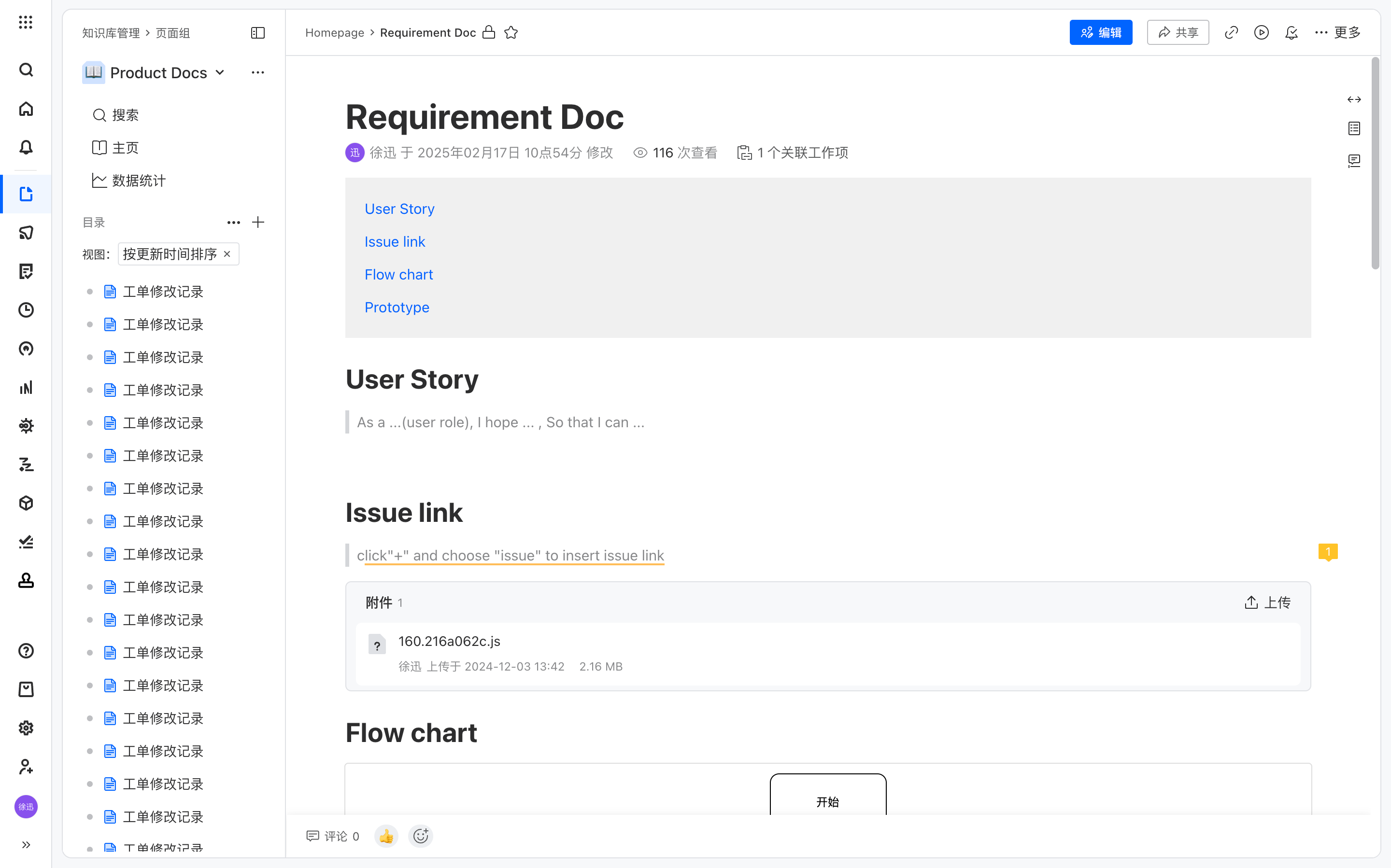Viewport: 1391px width, 868px height.
Task: Open the comments panel icon on right
Action: 1354,161
